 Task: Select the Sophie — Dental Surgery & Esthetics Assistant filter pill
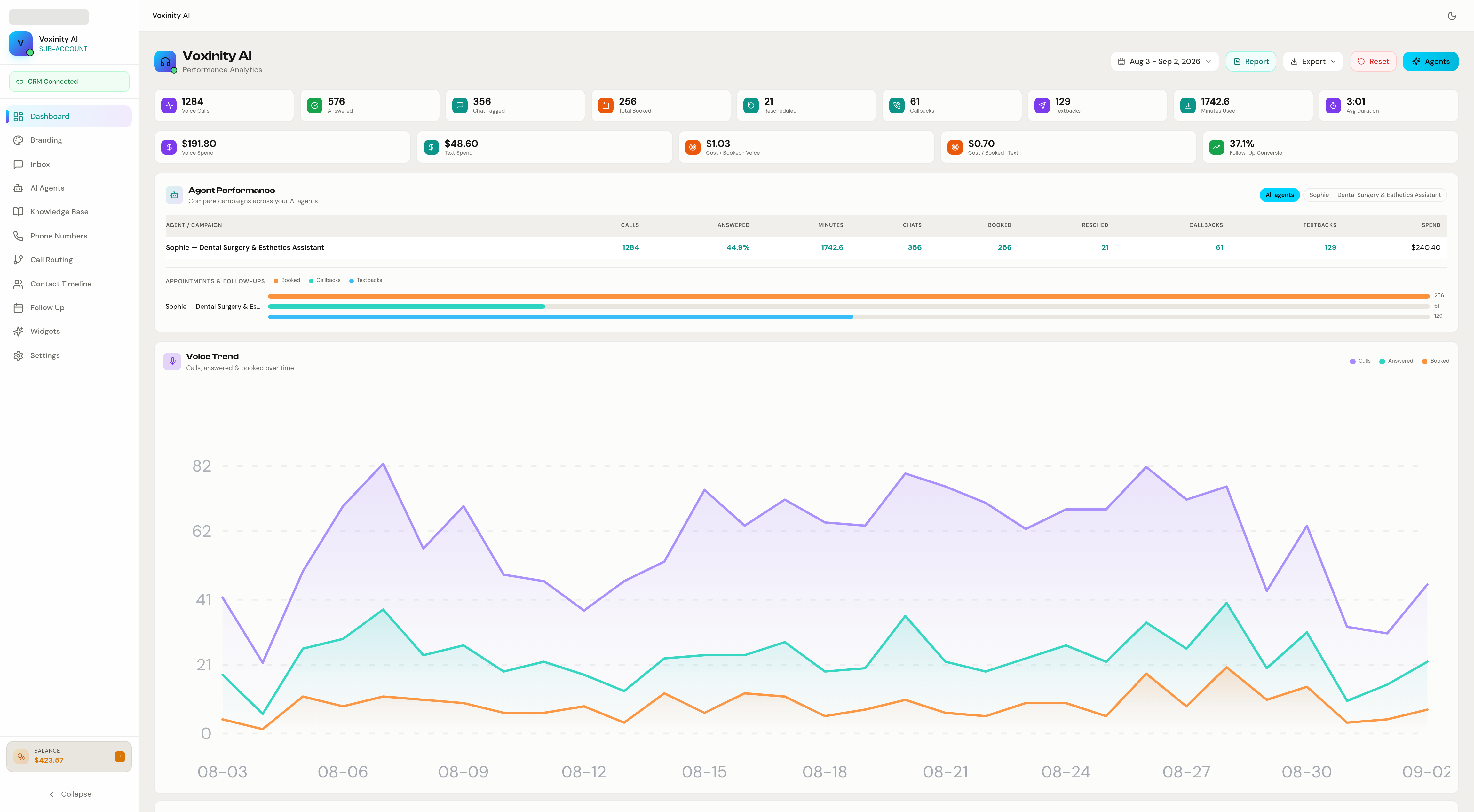(x=1375, y=195)
